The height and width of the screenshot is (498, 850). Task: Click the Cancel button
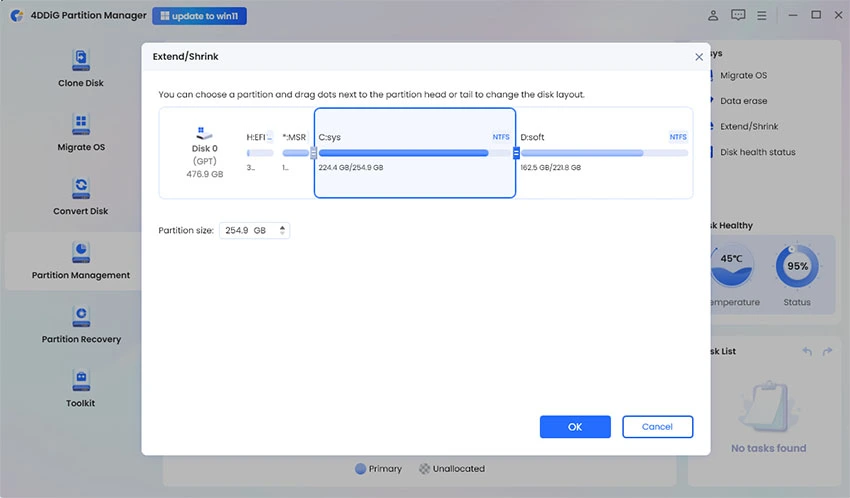click(657, 427)
